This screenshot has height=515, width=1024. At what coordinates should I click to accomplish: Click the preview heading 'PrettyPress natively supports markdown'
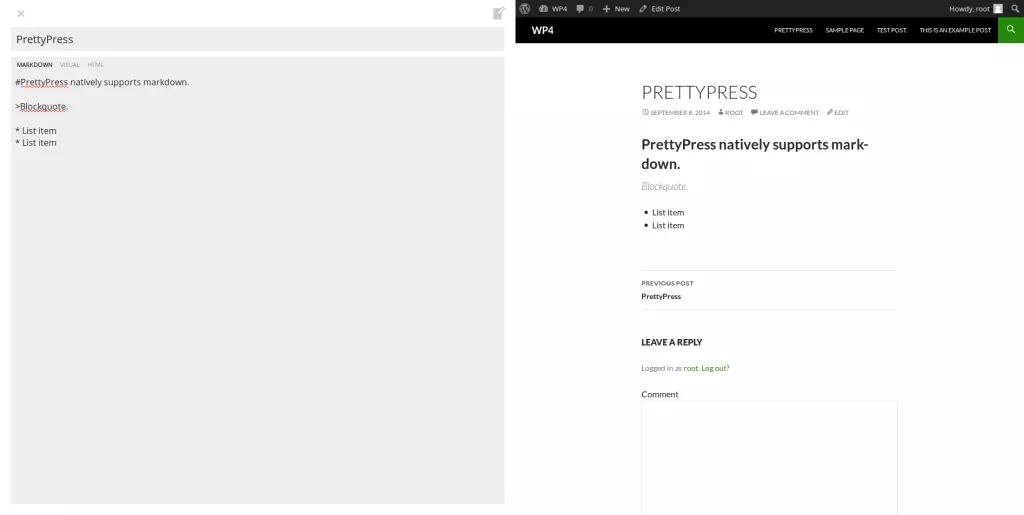(x=755, y=154)
